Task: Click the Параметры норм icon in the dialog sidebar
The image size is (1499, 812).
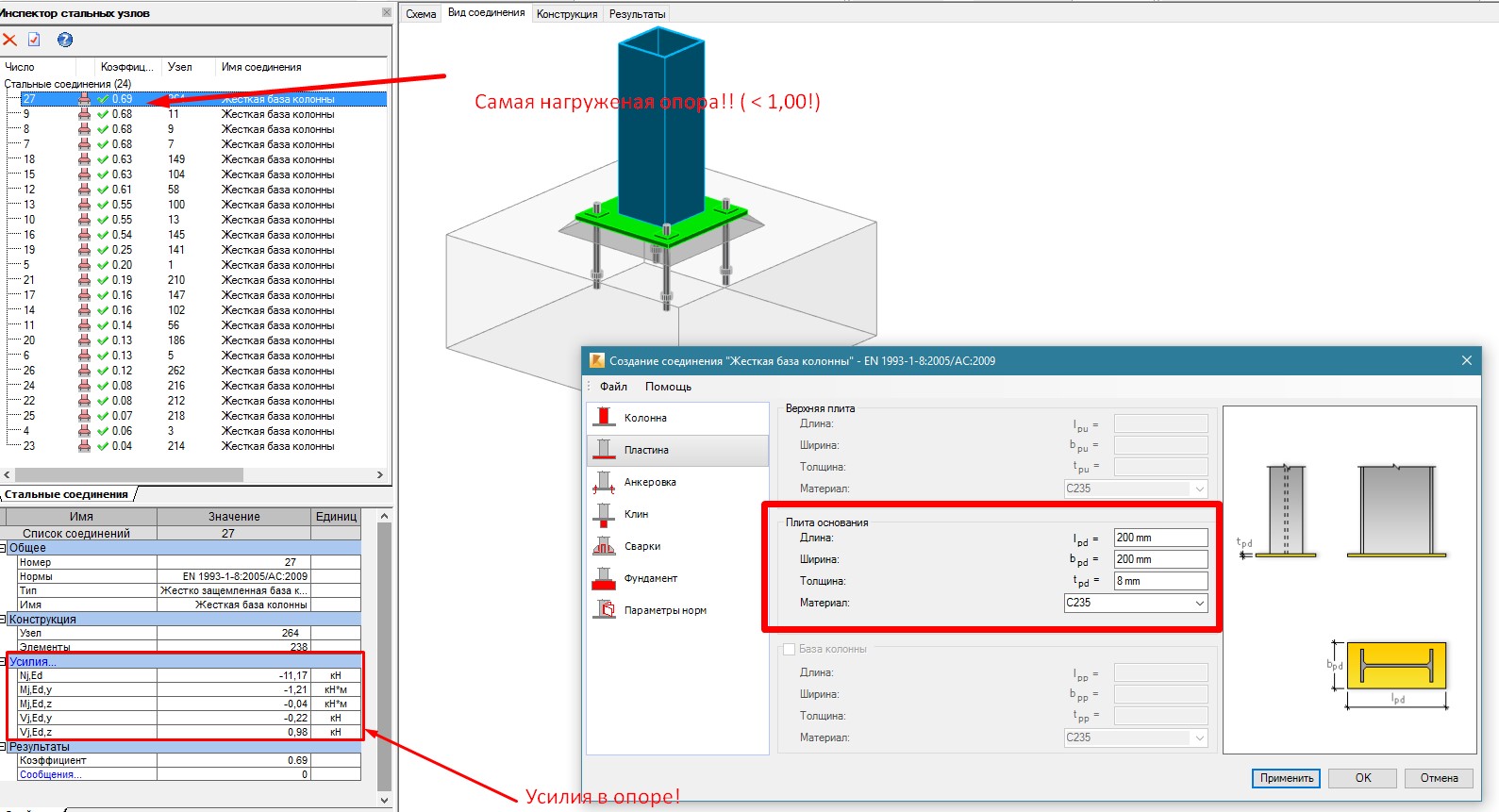Action: coord(604,610)
